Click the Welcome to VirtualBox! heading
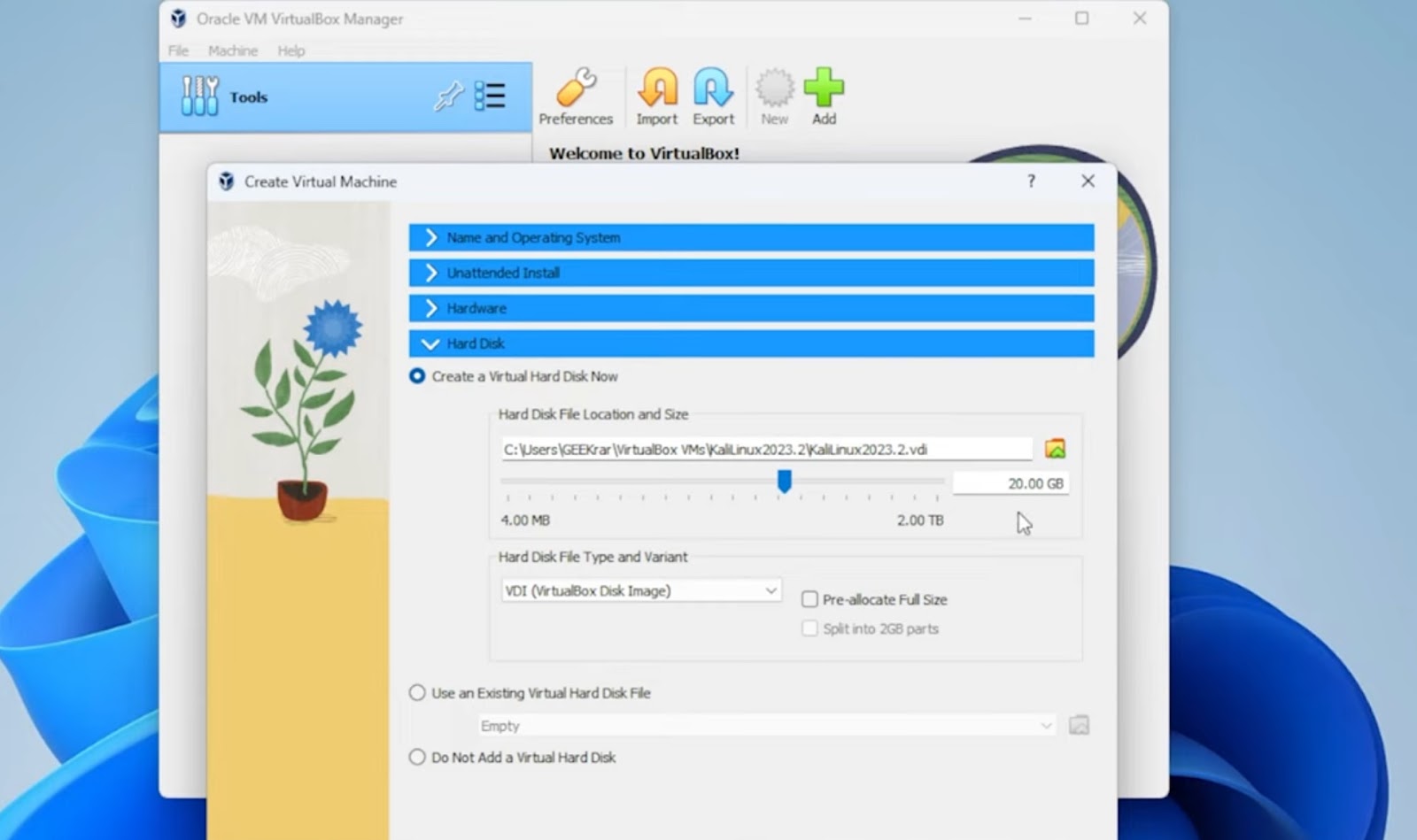 pyautogui.click(x=644, y=153)
